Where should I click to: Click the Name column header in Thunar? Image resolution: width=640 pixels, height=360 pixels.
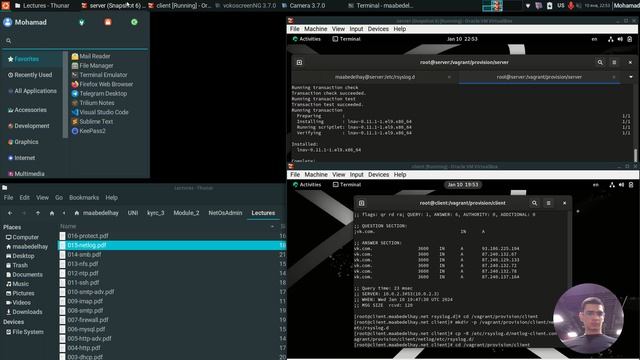coord(68,226)
